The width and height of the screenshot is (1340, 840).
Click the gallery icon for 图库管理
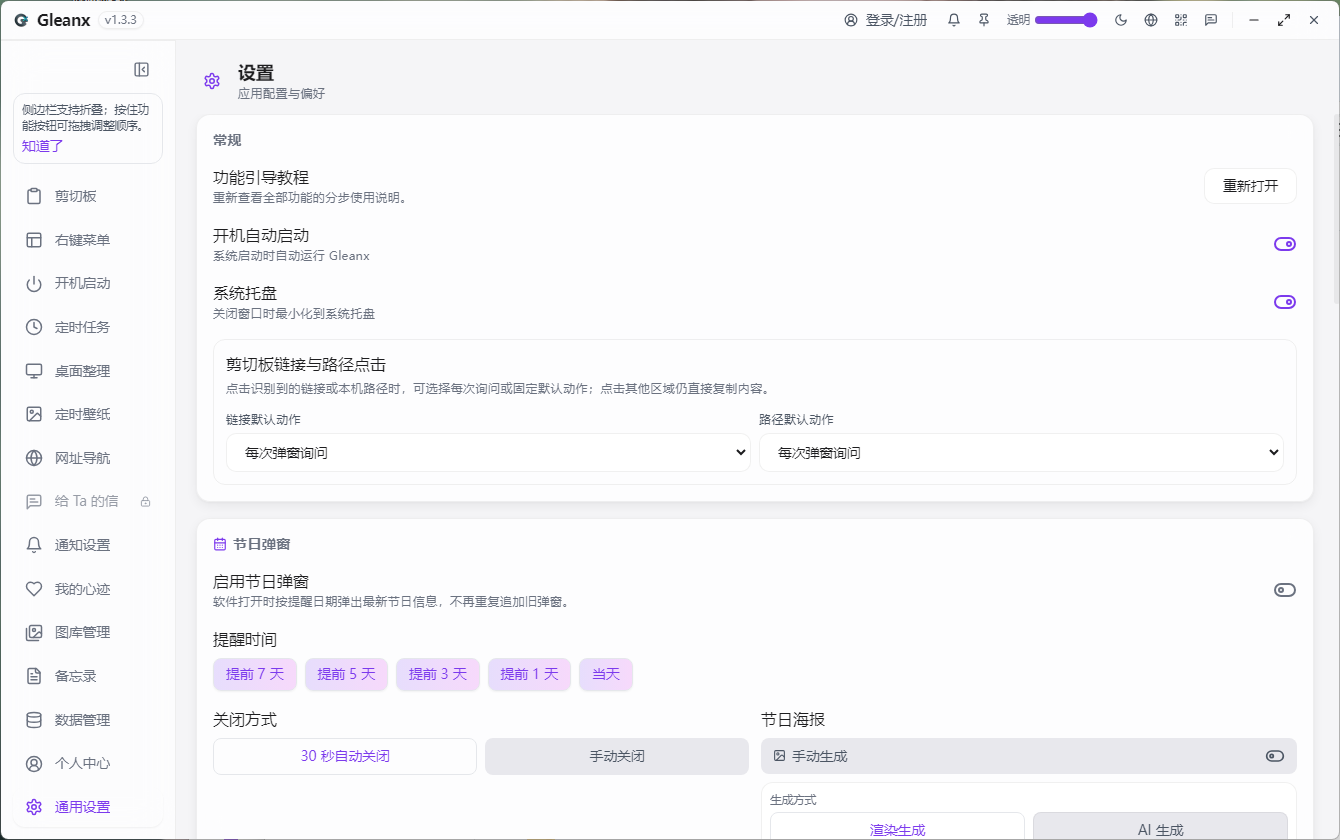coord(34,632)
